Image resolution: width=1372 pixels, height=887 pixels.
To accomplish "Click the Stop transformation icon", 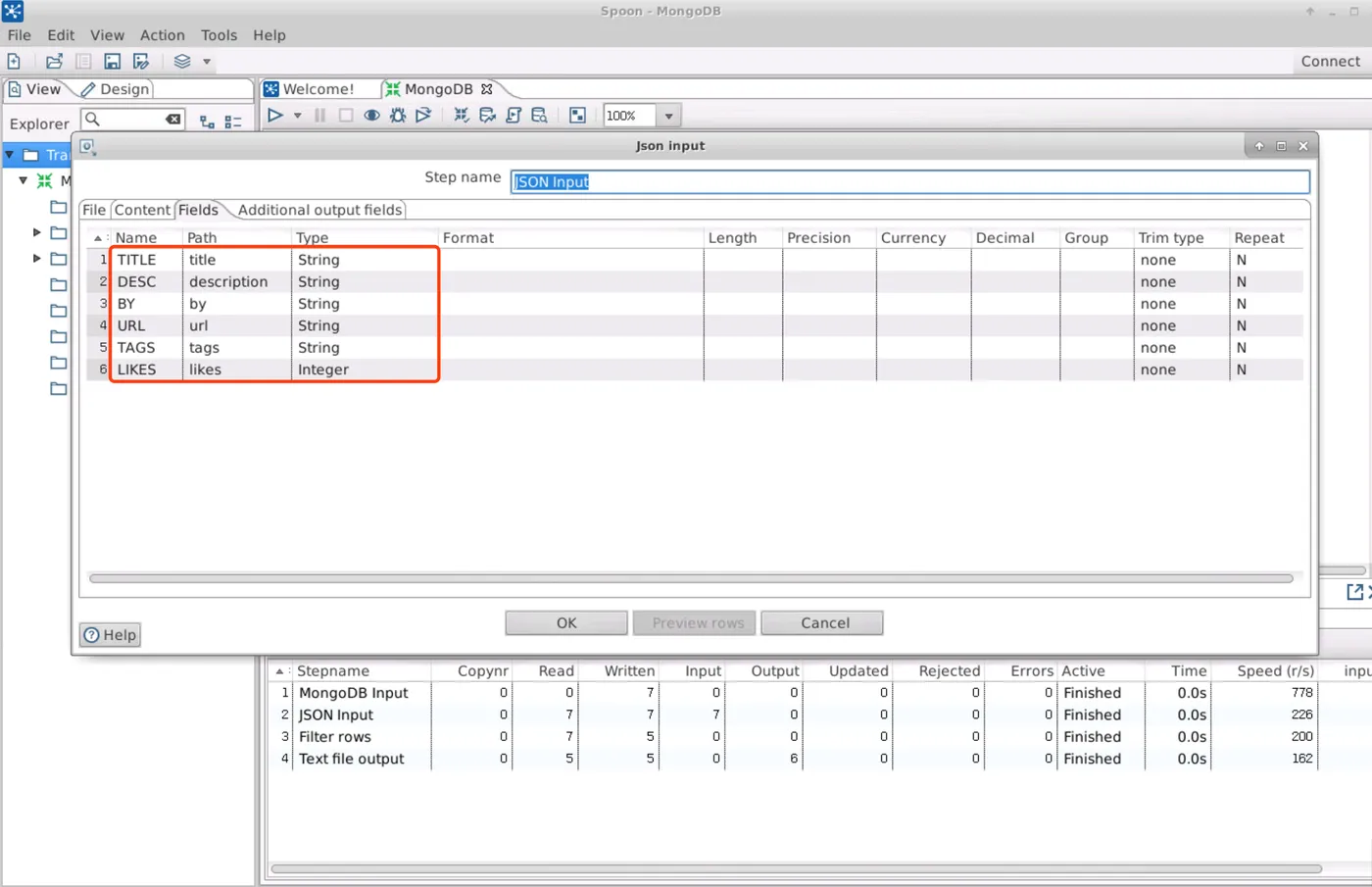I will pos(345,116).
